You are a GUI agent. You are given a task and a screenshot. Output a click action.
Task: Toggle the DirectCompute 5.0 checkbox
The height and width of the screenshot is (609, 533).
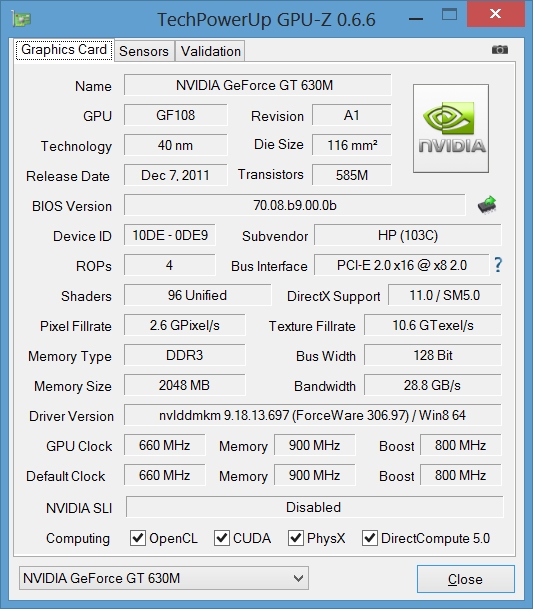pos(369,538)
